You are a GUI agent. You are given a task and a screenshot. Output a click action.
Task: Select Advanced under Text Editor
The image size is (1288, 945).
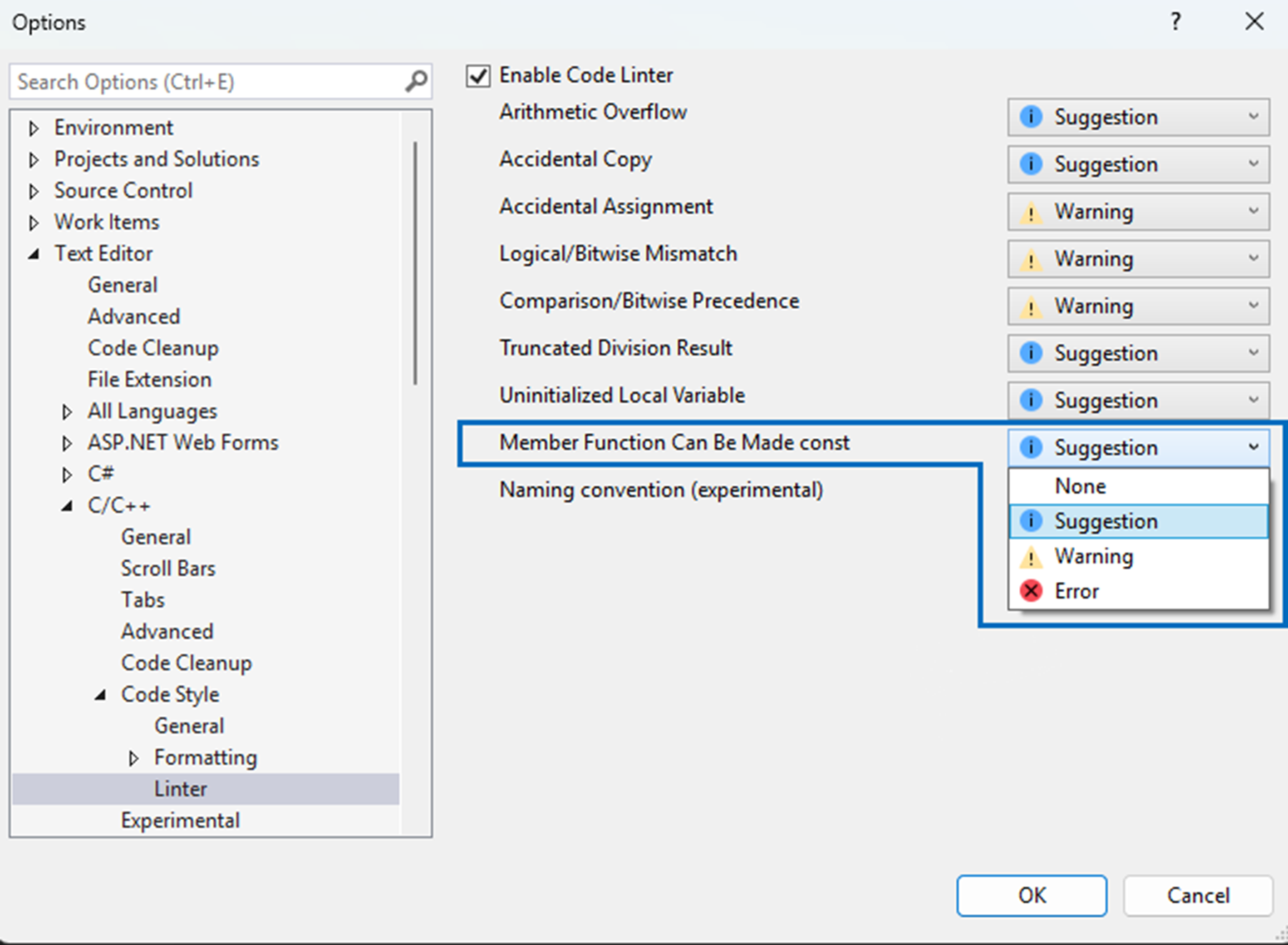click(x=134, y=317)
